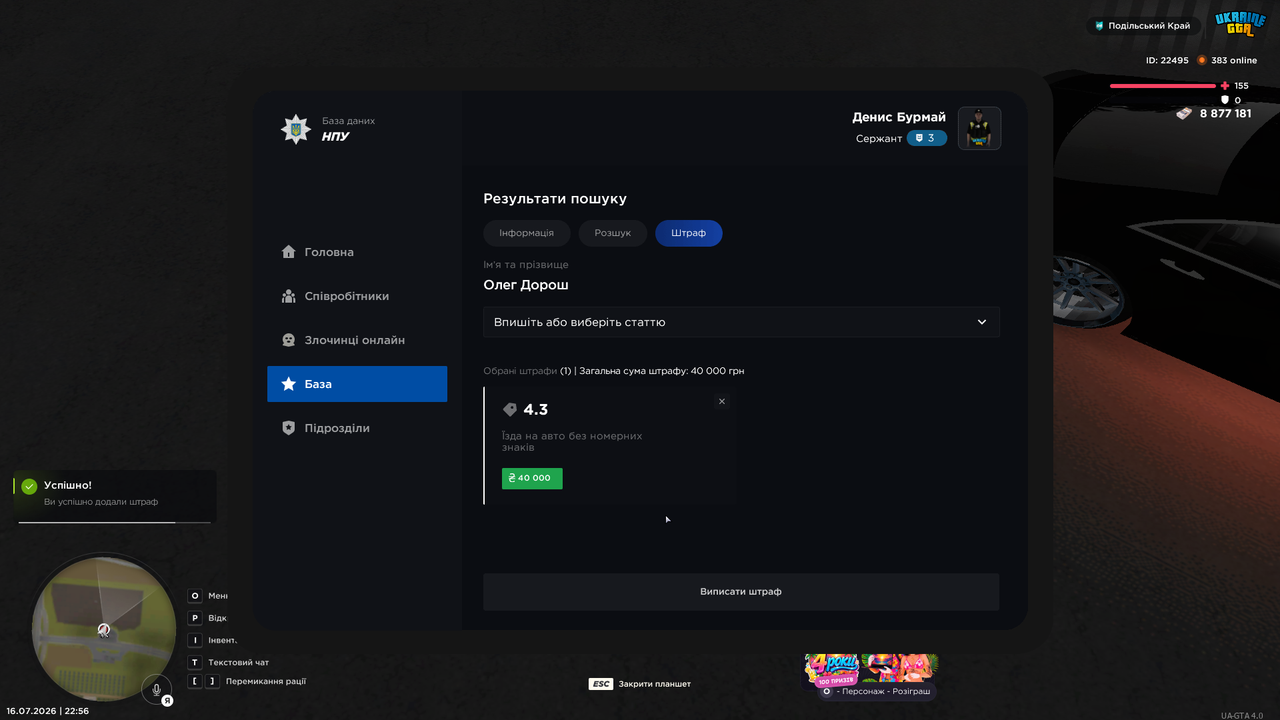Click the НПУ police badge logo
This screenshot has width=1280, height=720.
pyautogui.click(x=296, y=129)
